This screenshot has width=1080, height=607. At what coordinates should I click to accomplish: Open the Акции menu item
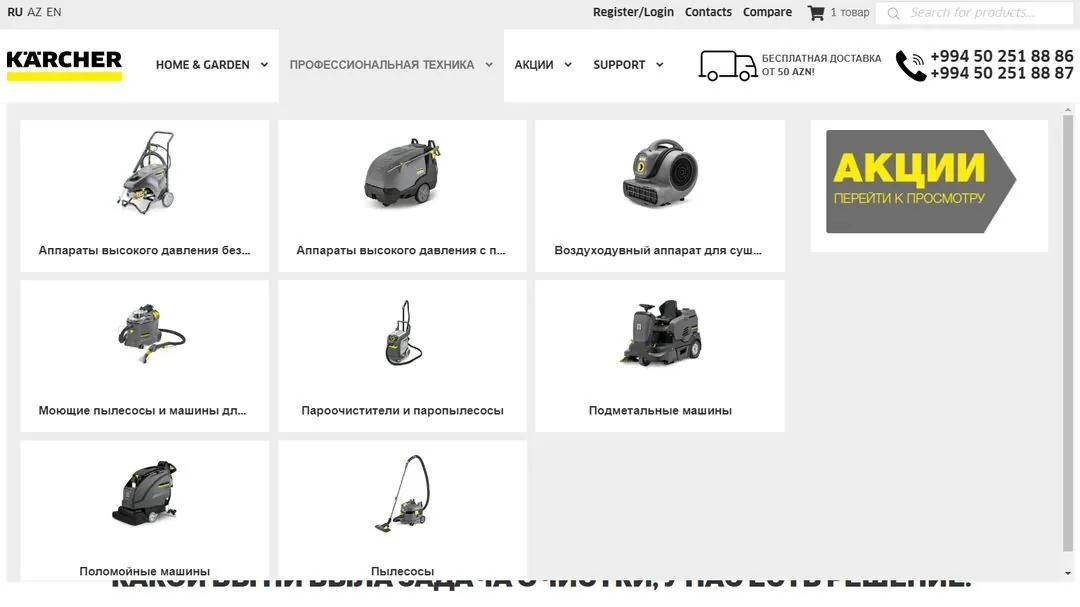[x=534, y=65]
